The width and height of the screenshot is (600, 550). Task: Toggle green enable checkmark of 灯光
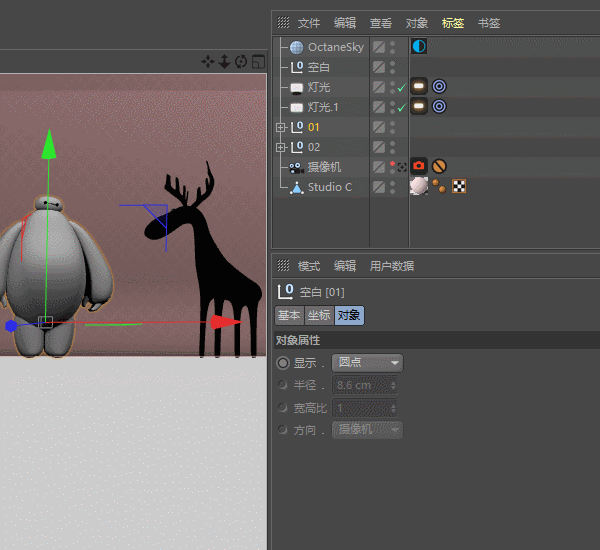tap(401, 88)
